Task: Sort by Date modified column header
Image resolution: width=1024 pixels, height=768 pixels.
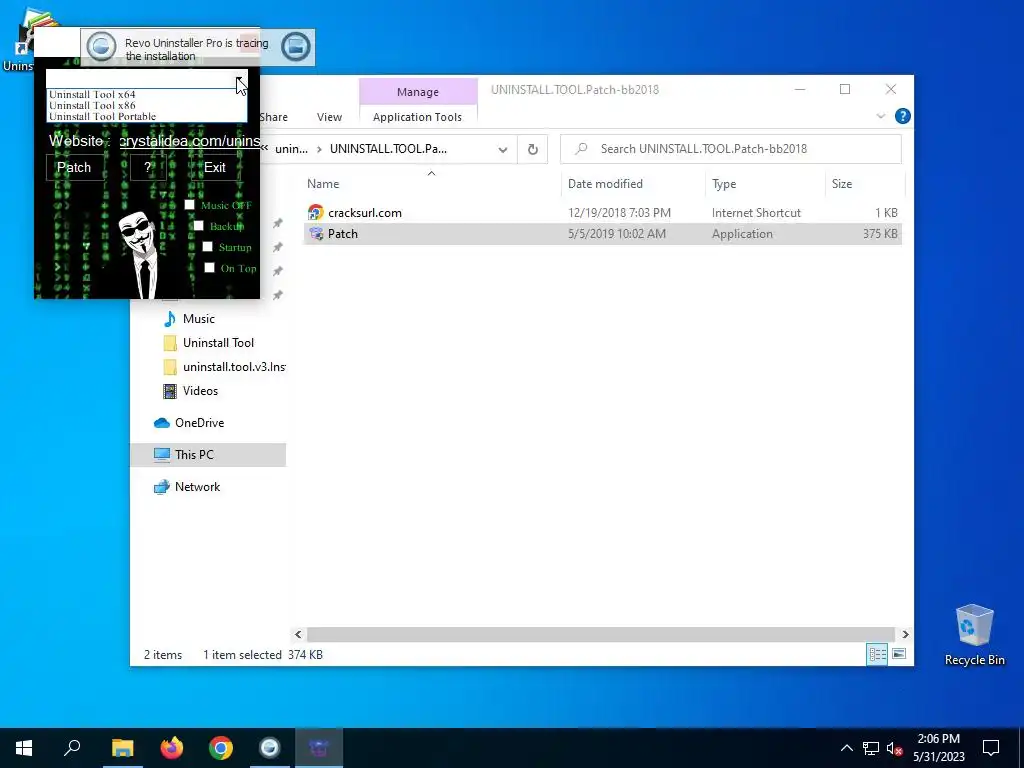Action: click(605, 184)
